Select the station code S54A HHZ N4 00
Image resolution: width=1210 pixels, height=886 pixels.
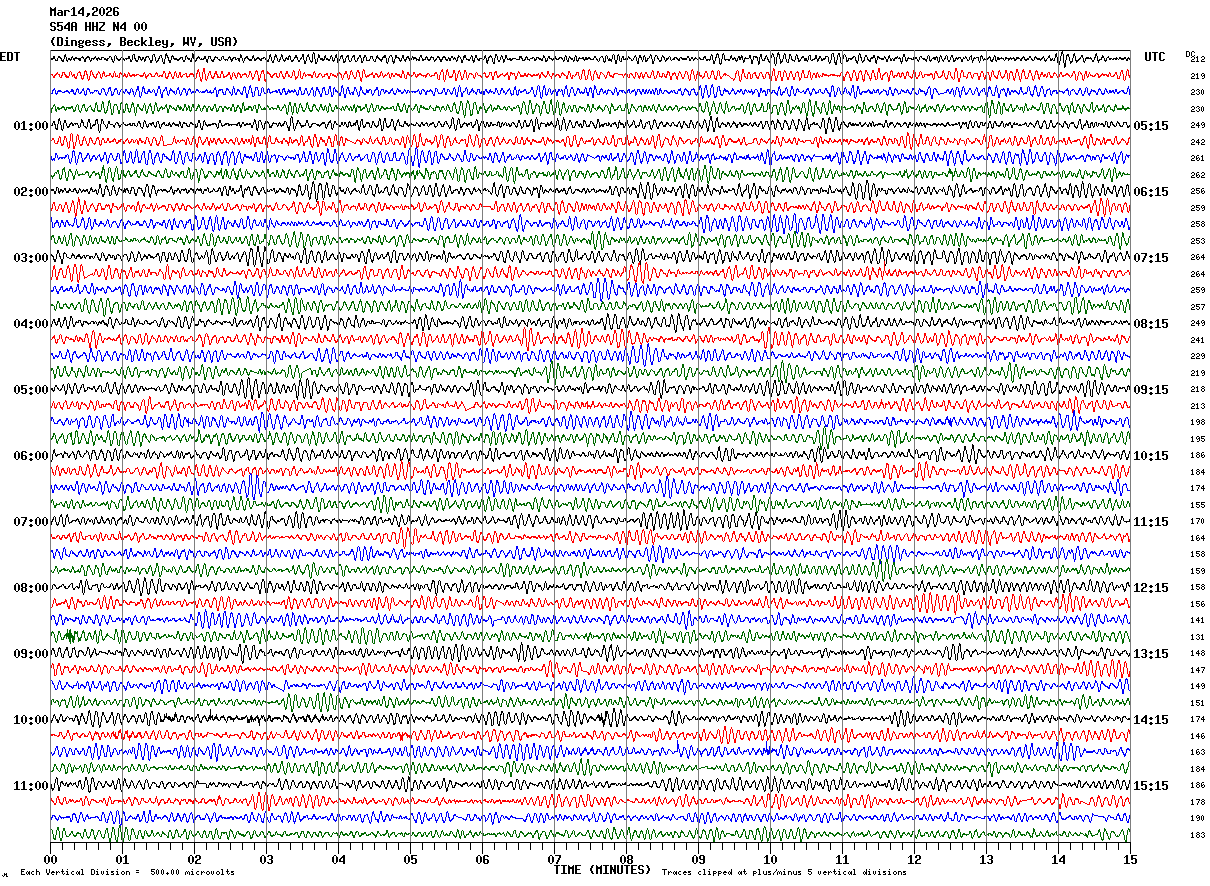98,27
